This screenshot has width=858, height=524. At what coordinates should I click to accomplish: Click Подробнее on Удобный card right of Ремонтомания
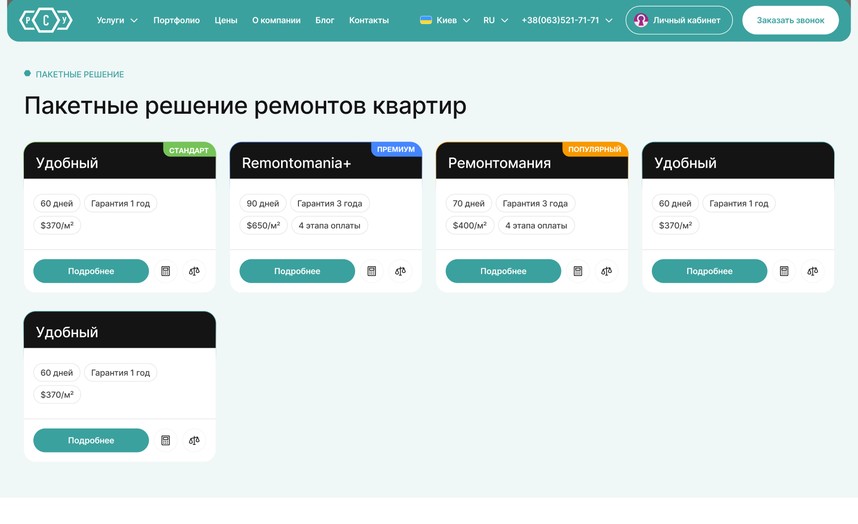click(x=709, y=271)
